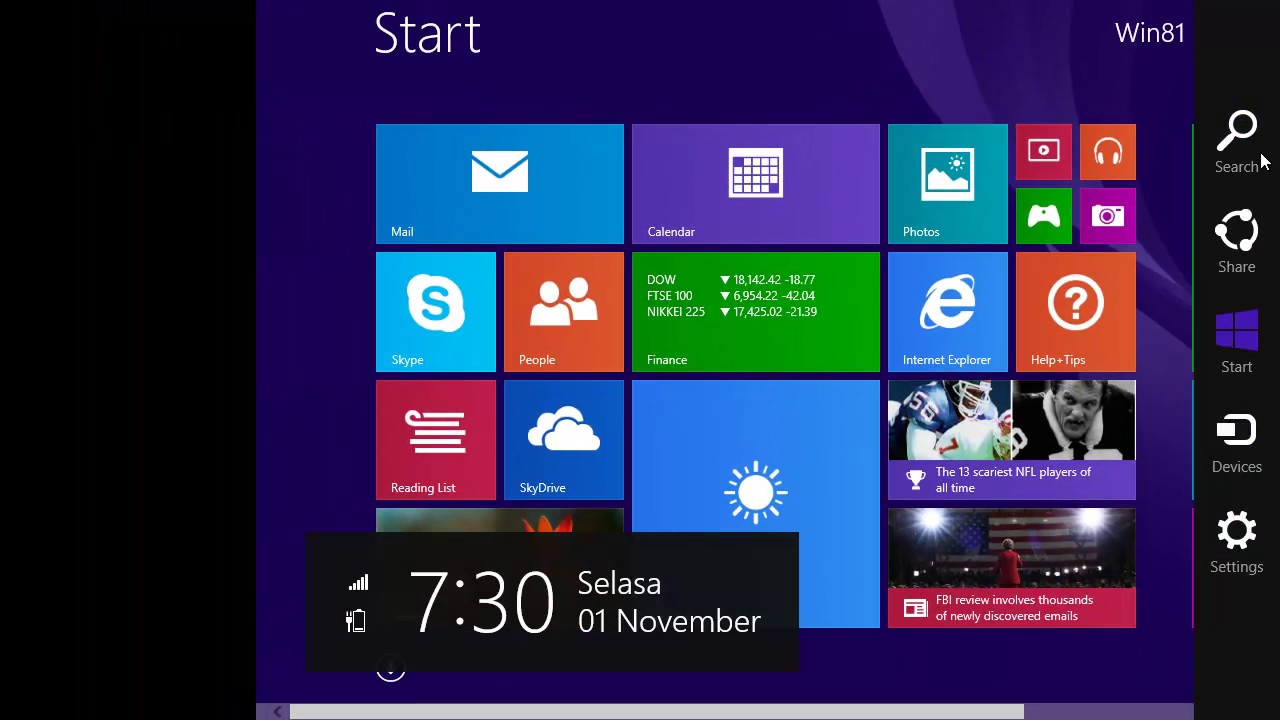Click the 'Selasa' day text
Image resolution: width=1280 pixels, height=720 pixels.
point(619,584)
